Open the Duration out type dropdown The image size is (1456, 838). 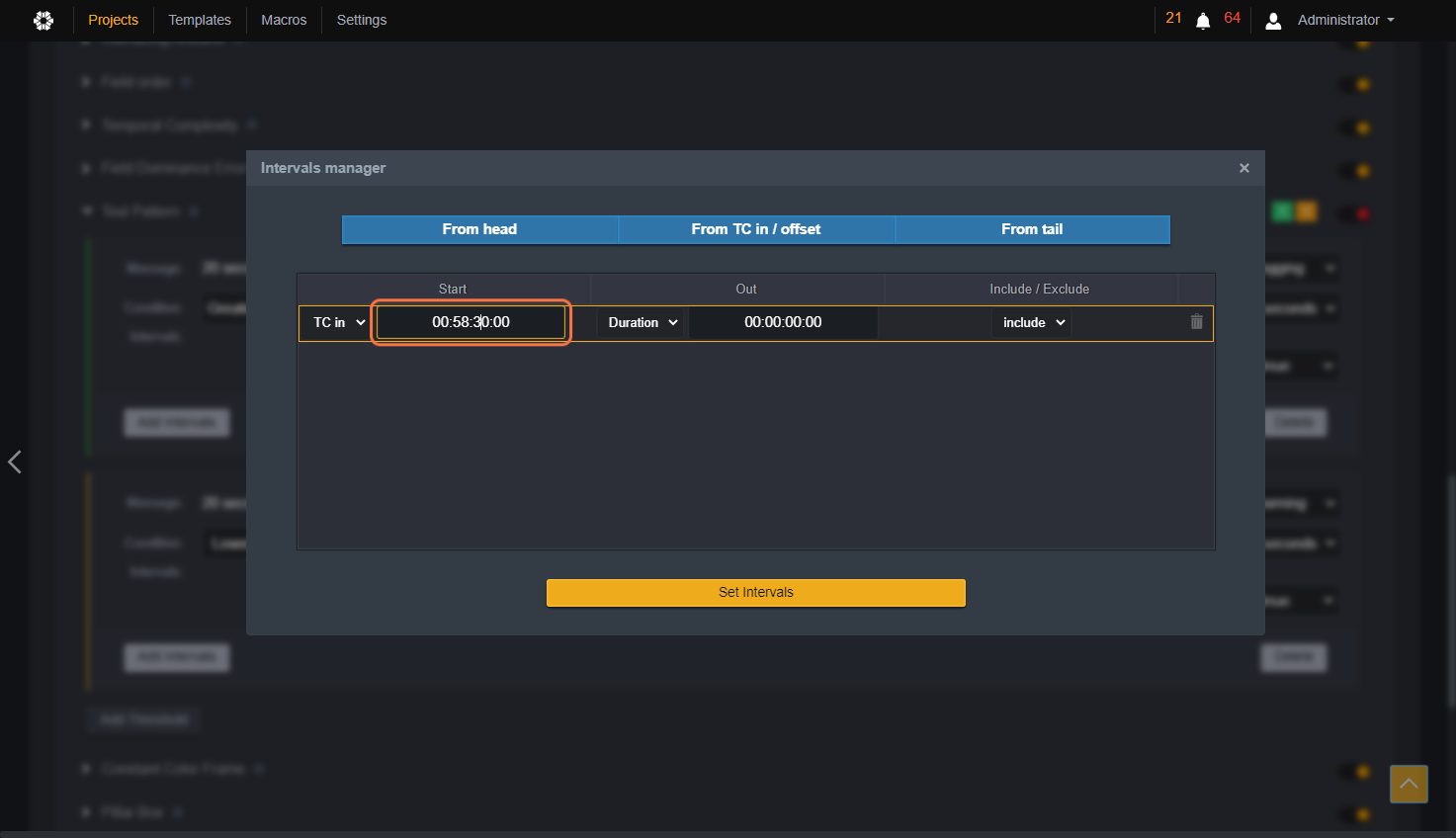(642, 322)
